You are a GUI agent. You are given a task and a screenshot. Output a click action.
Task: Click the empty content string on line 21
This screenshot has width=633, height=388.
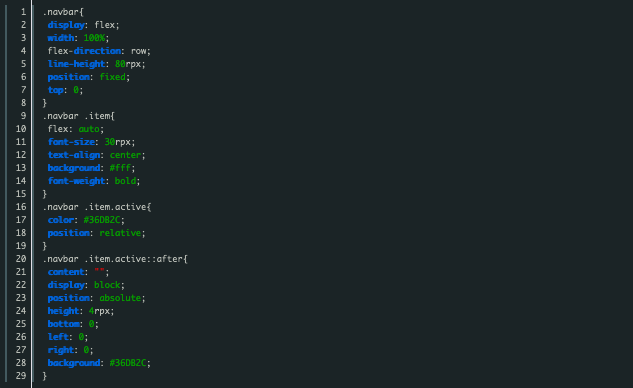pyautogui.click(x=99, y=271)
